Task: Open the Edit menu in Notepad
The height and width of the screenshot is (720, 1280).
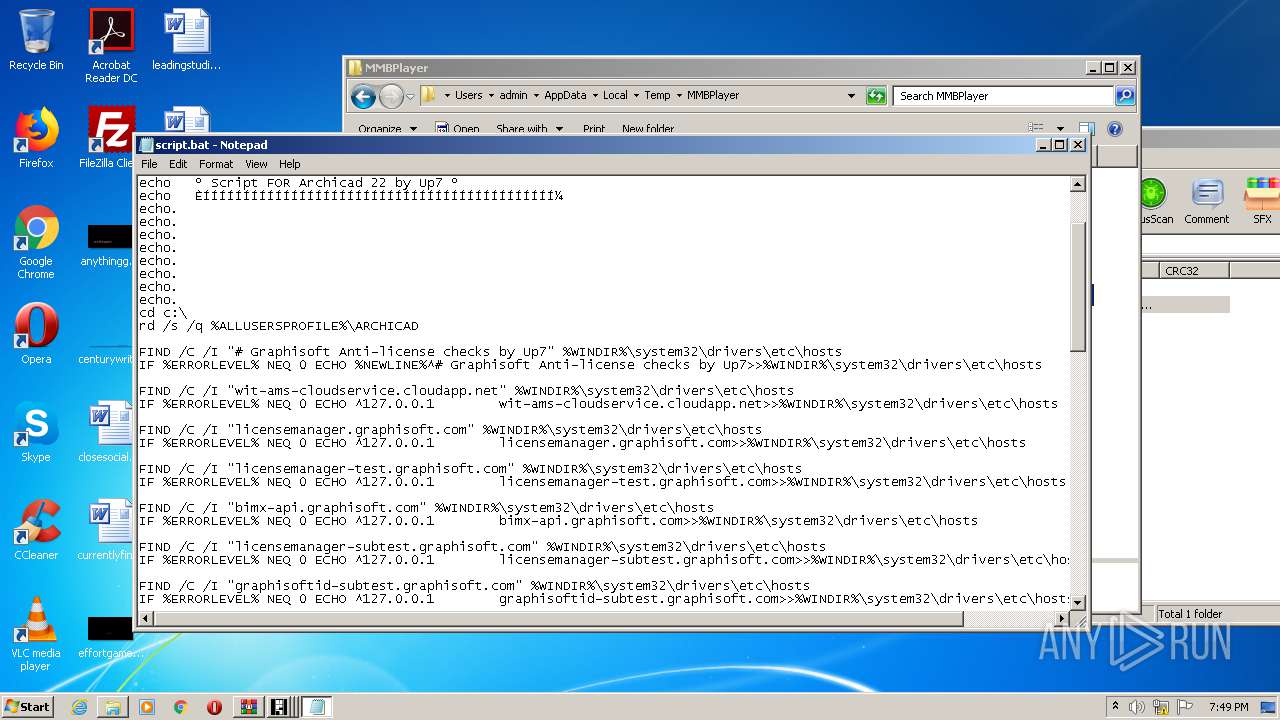Action: [x=178, y=164]
